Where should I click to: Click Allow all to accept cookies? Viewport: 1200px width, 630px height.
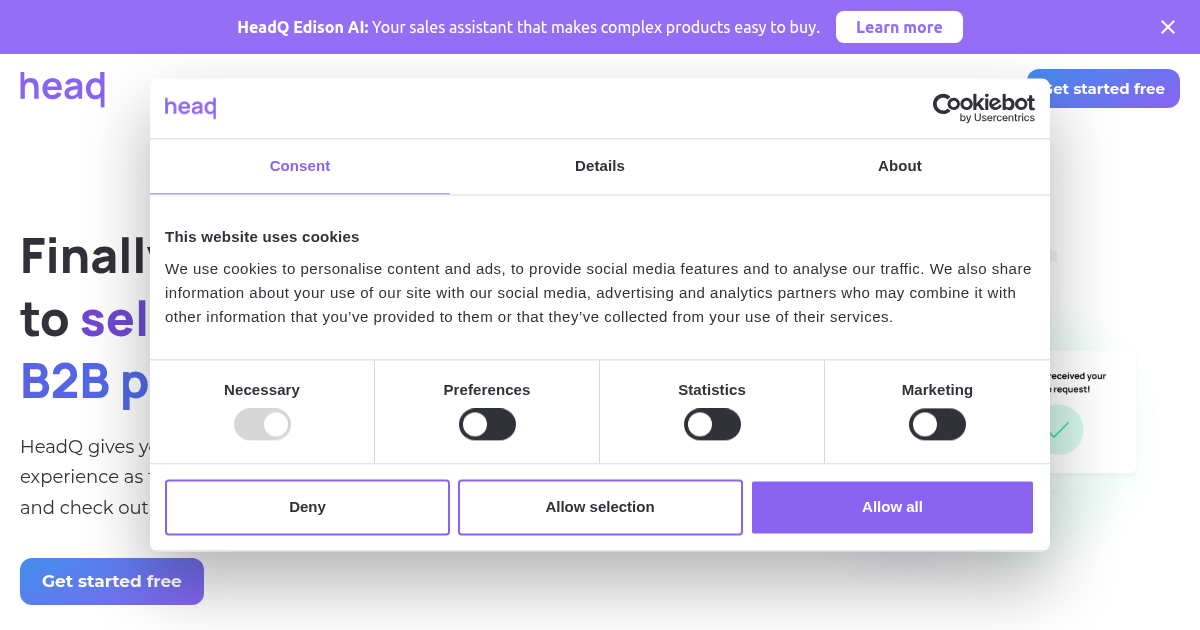(892, 507)
